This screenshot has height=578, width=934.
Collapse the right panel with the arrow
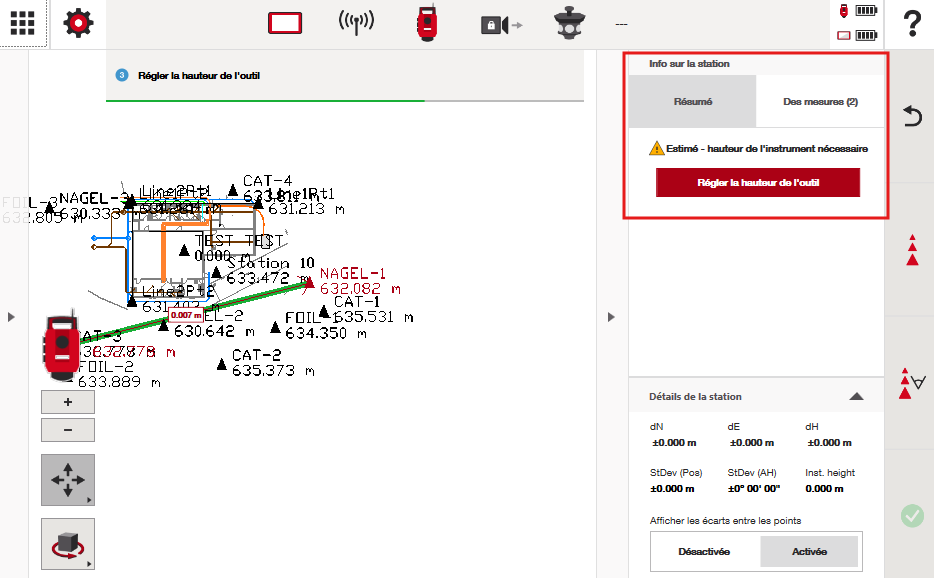click(x=611, y=317)
